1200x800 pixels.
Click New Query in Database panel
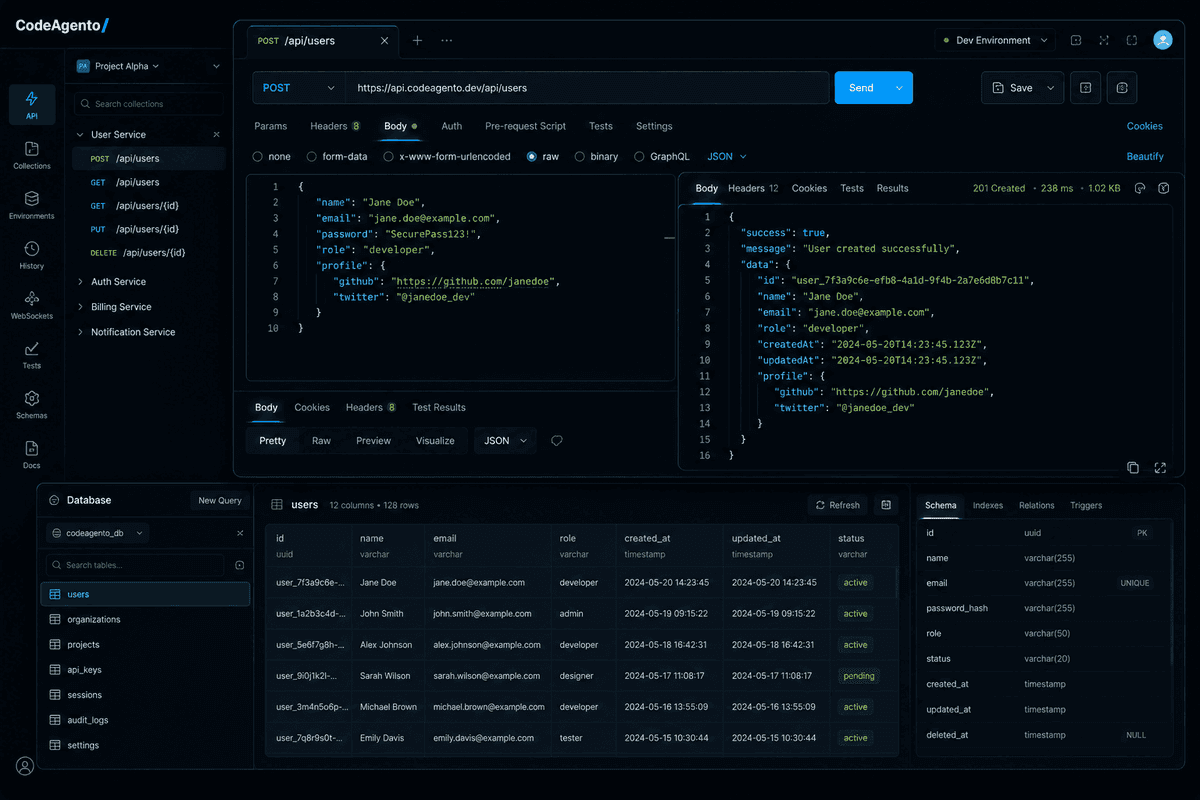pyautogui.click(x=220, y=500)
